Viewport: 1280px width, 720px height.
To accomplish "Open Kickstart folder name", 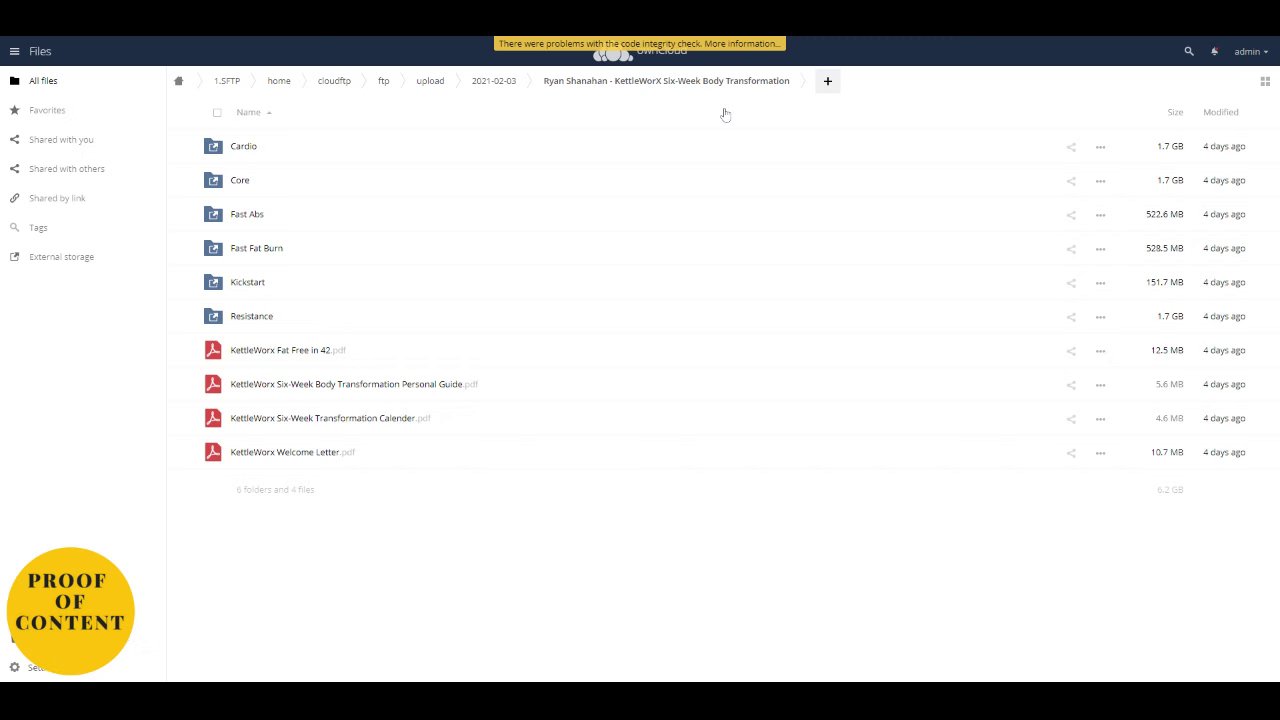I will (247, 282).
